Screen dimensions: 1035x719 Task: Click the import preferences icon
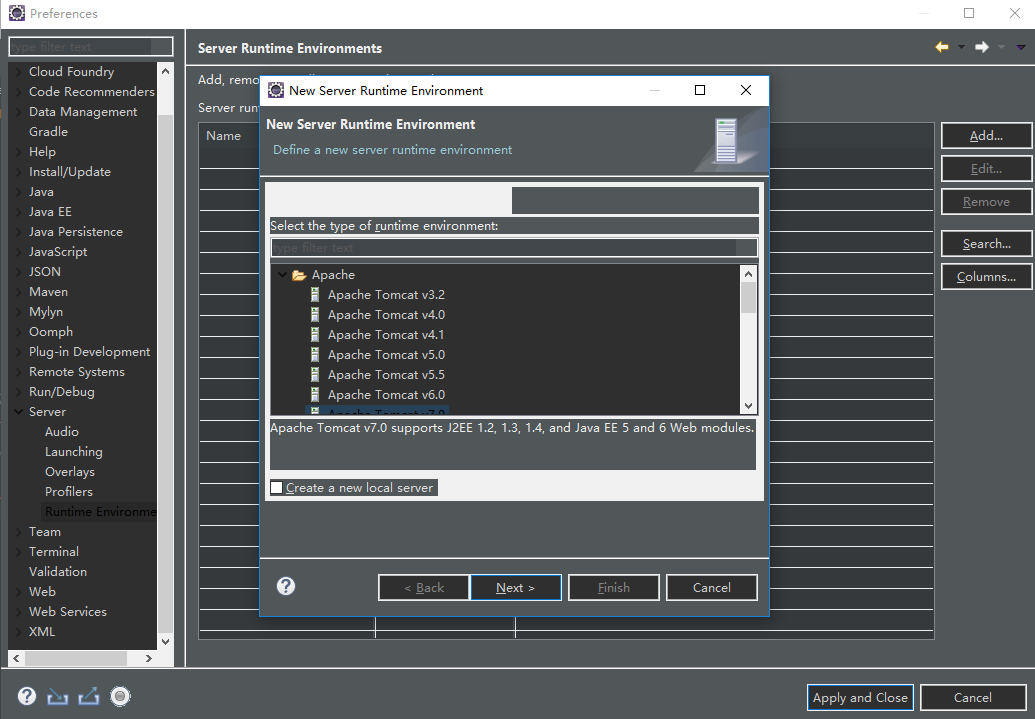coord(57,697)
